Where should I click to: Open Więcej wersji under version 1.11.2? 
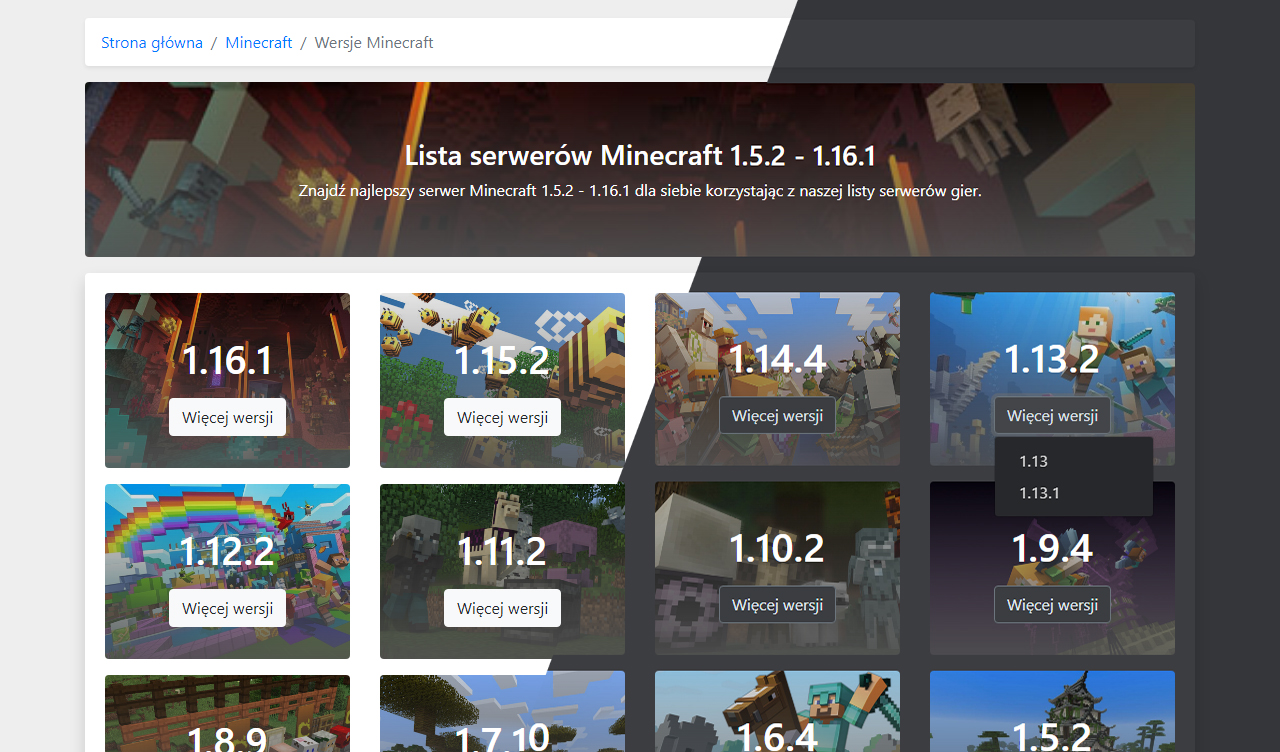pyautogui.click(x=502, y=608)
